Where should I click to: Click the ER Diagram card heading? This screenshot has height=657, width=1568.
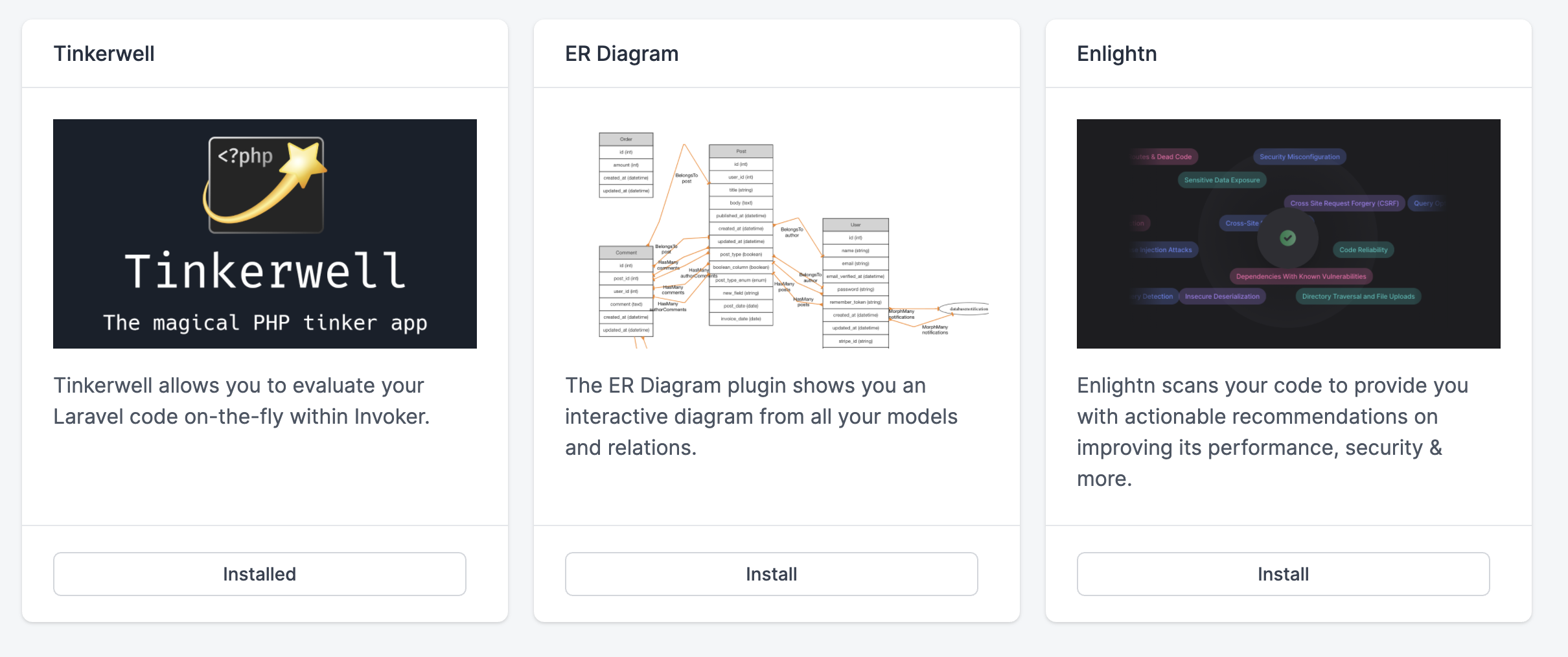tap(621, 53)
